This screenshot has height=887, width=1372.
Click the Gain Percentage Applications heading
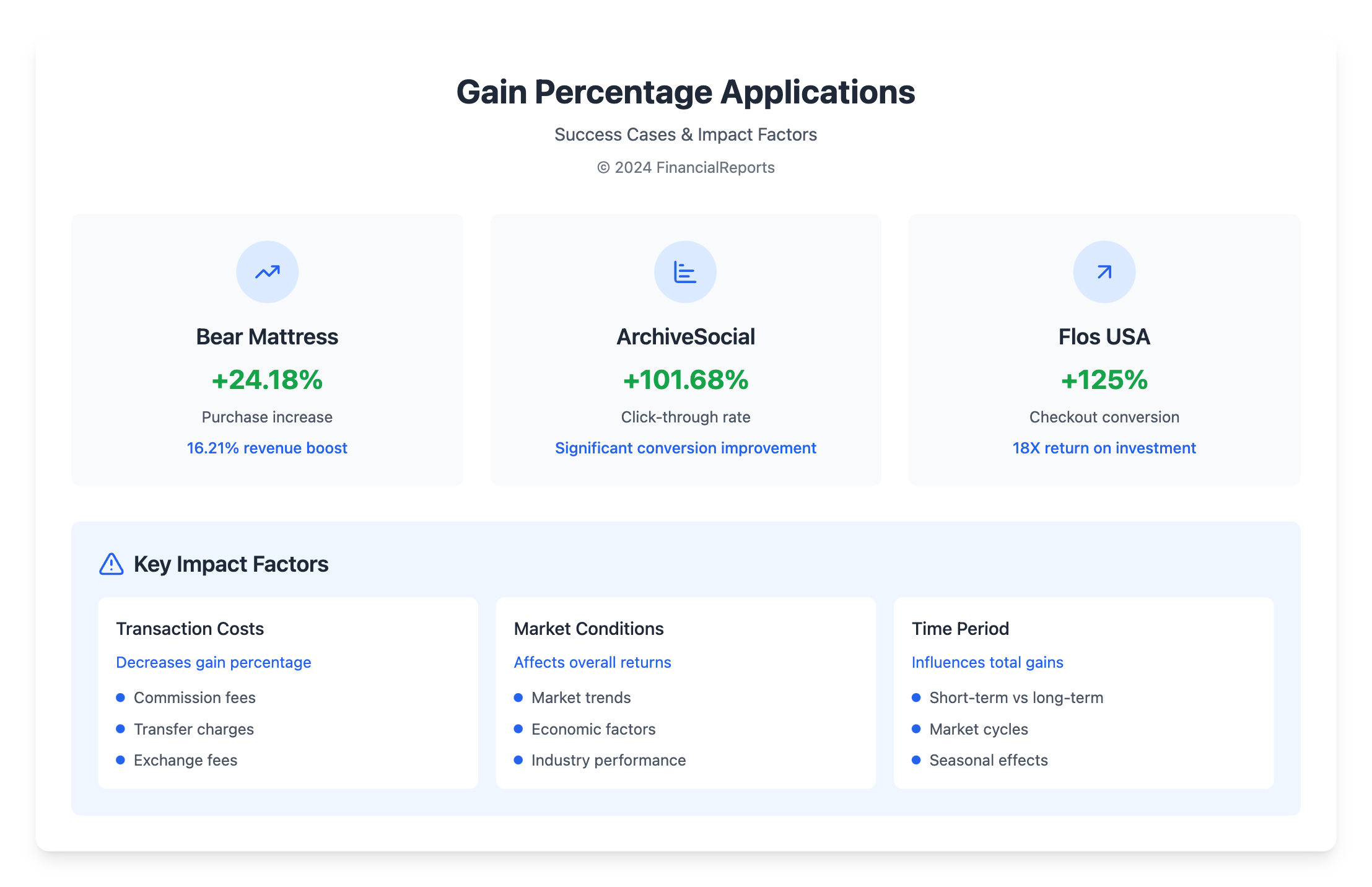(685, 92)
